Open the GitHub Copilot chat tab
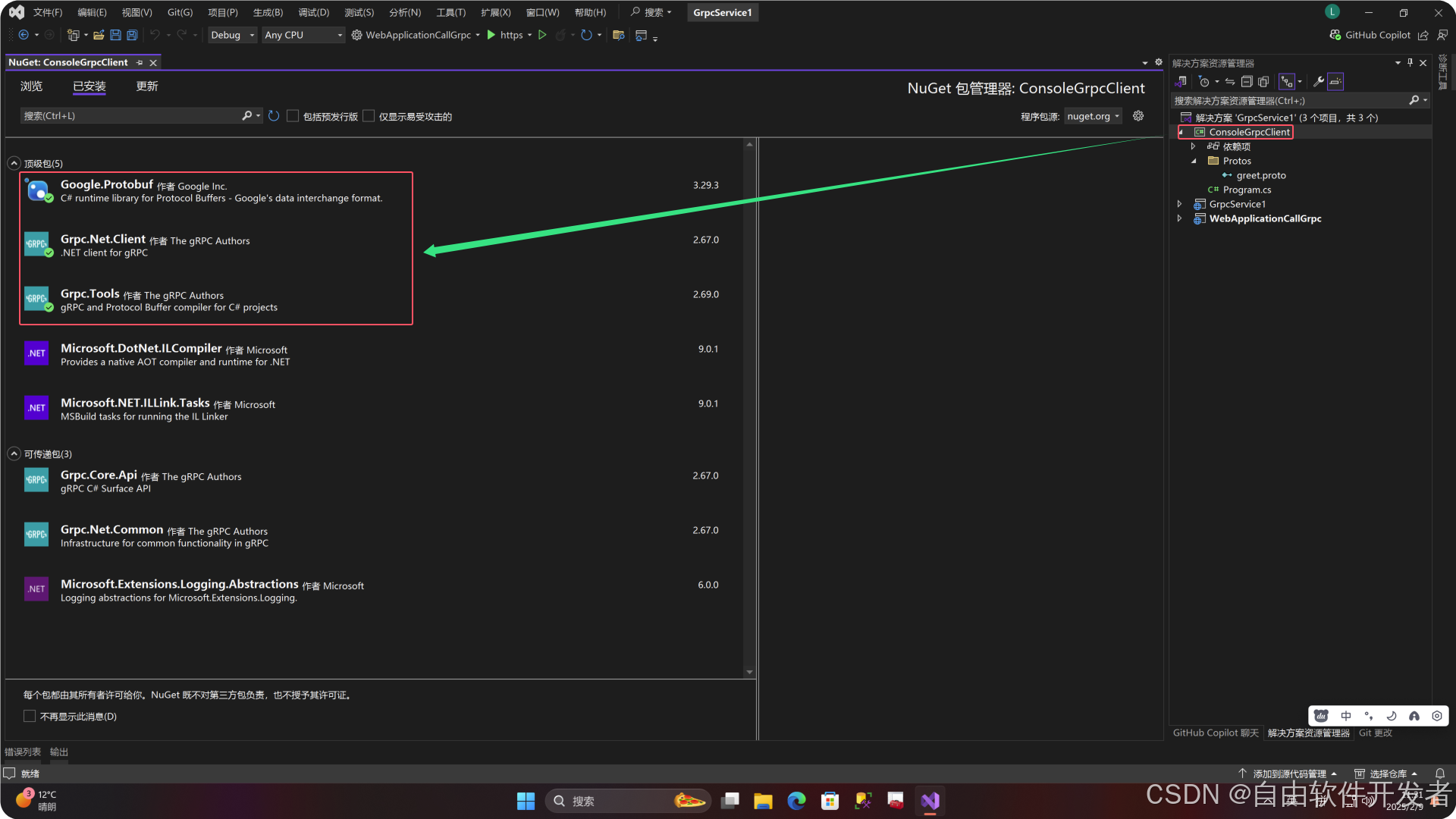 [1216, 733]
